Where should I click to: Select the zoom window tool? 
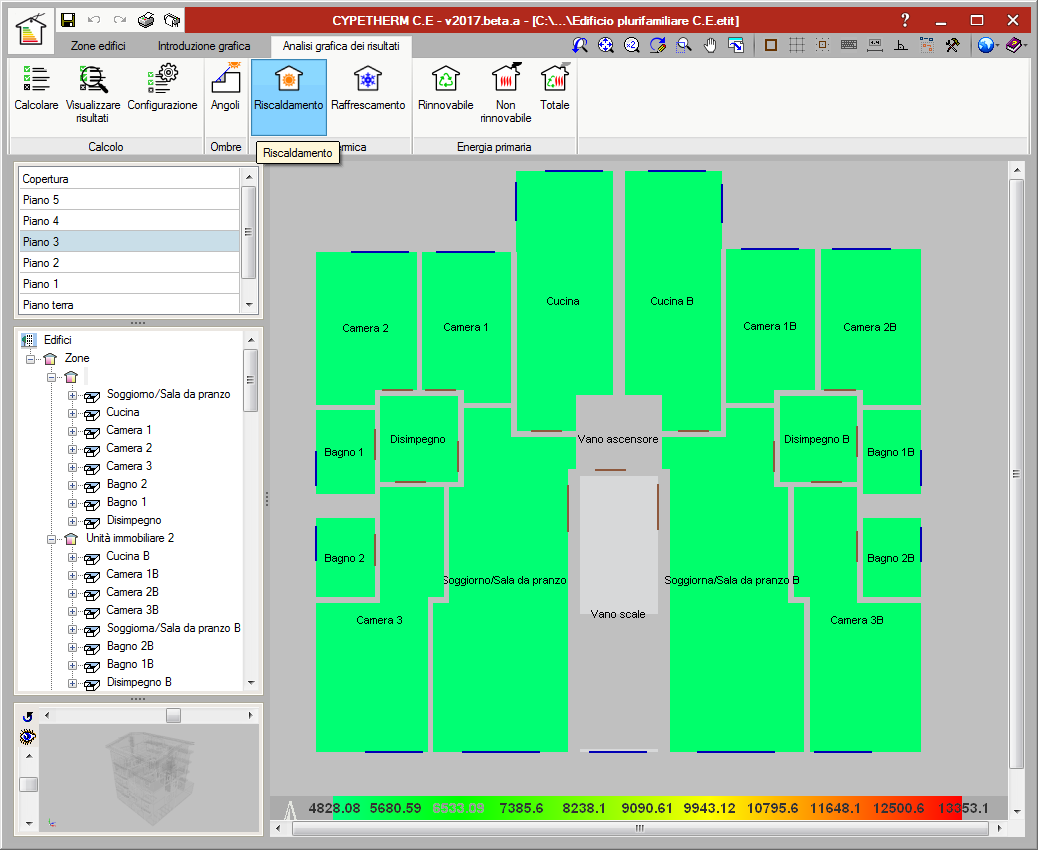pyautogui.click(x=684, y=45)
